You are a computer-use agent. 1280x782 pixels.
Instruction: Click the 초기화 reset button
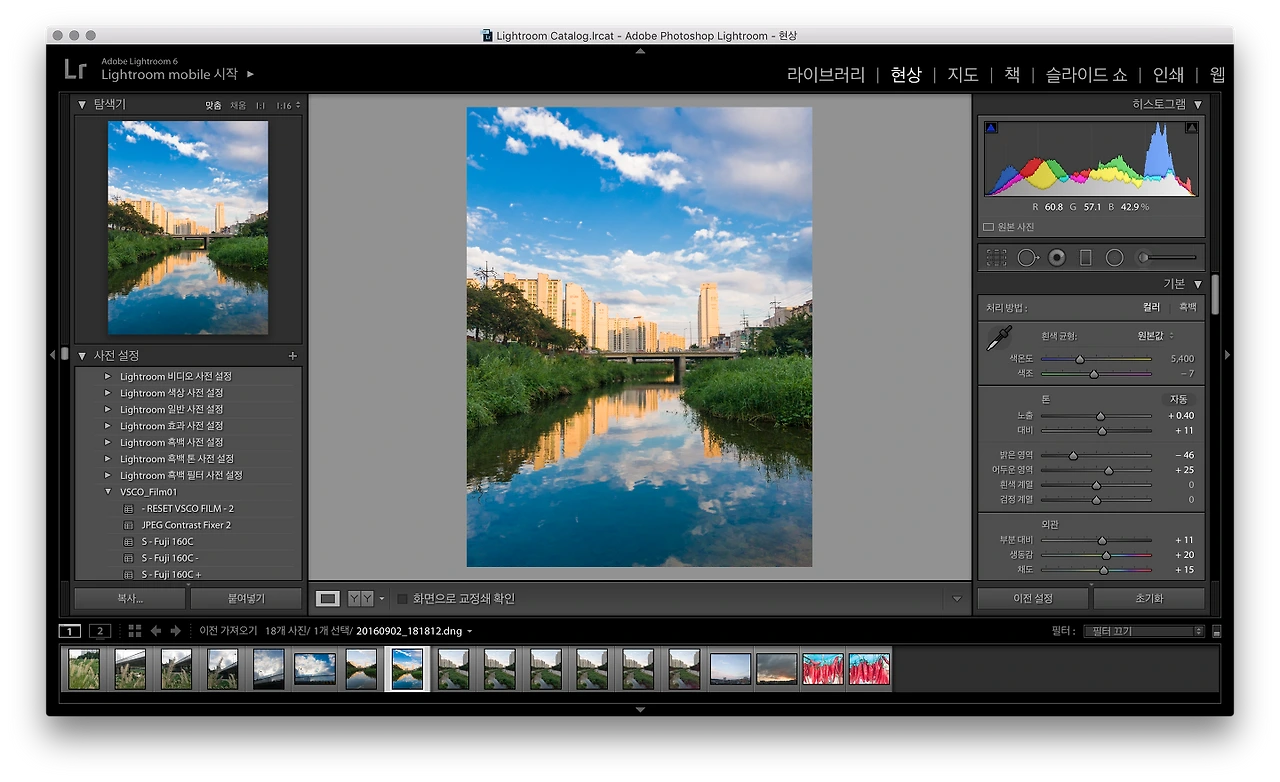pyautogui.click(x=1149, y=599)
